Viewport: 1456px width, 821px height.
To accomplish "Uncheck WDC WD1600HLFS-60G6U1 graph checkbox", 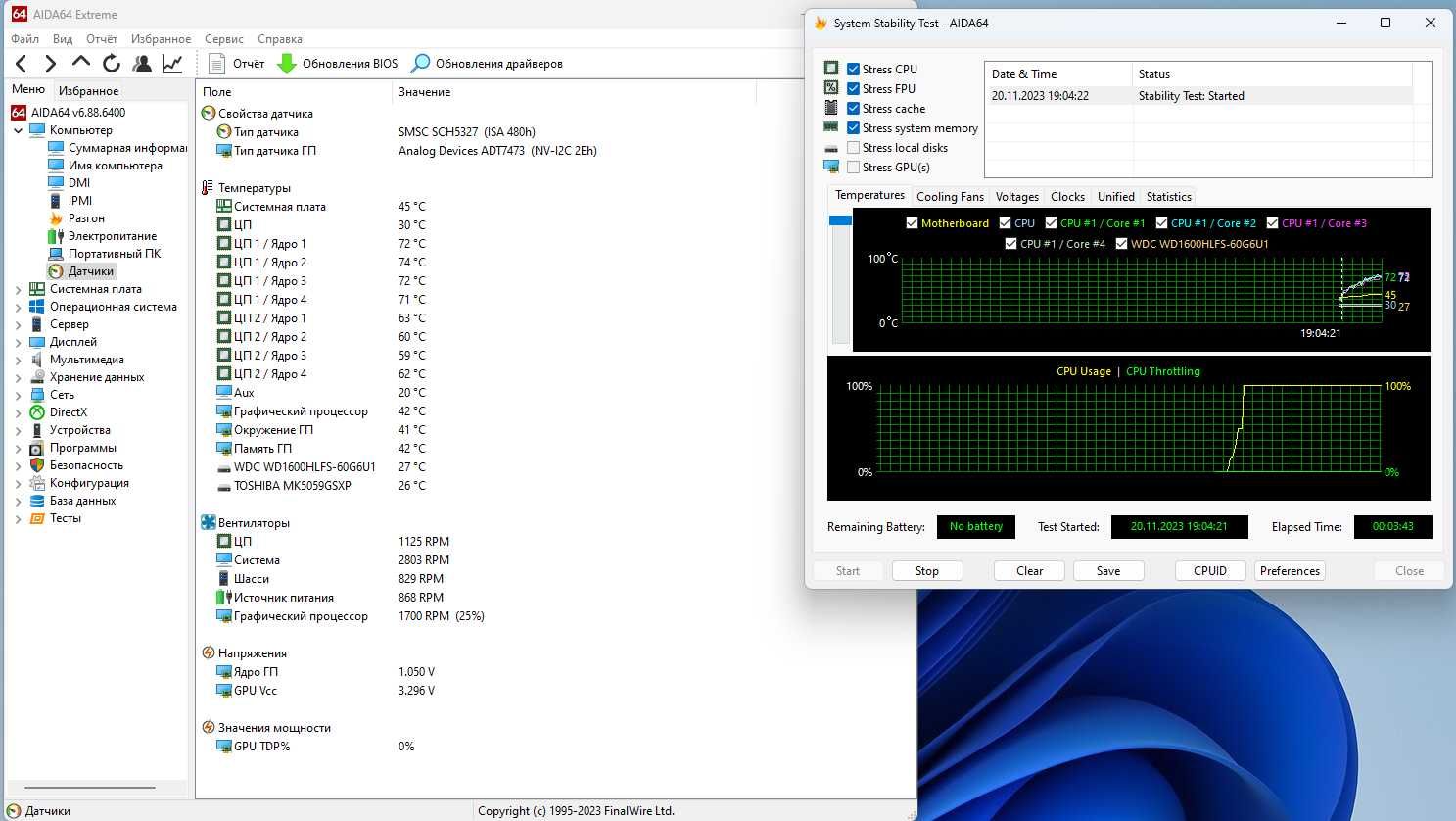I will [x=1121, y=244].
